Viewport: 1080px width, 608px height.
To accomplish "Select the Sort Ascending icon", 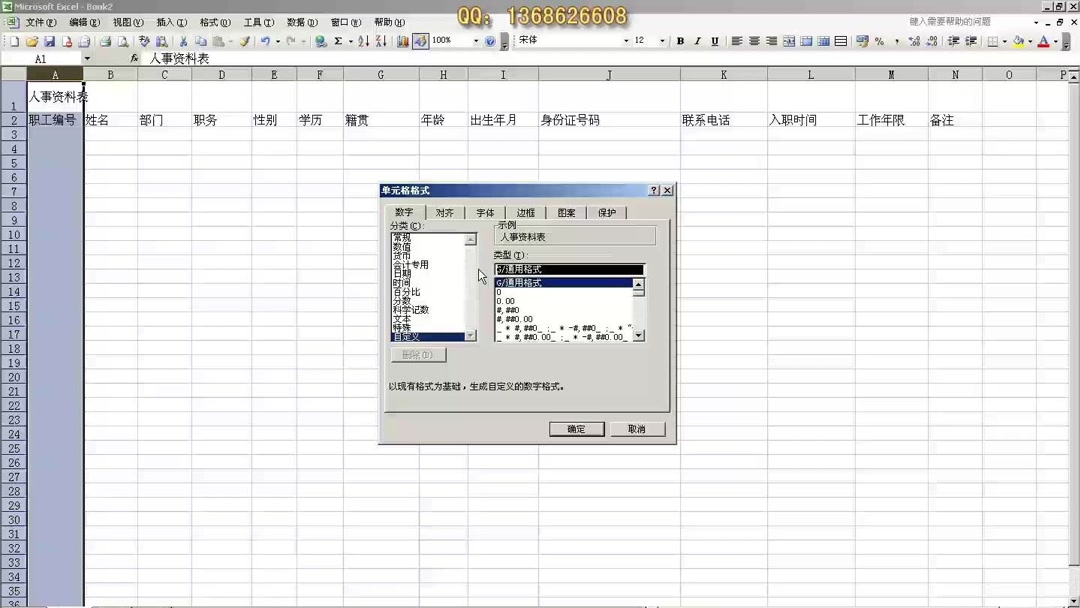I will (364, 42).
